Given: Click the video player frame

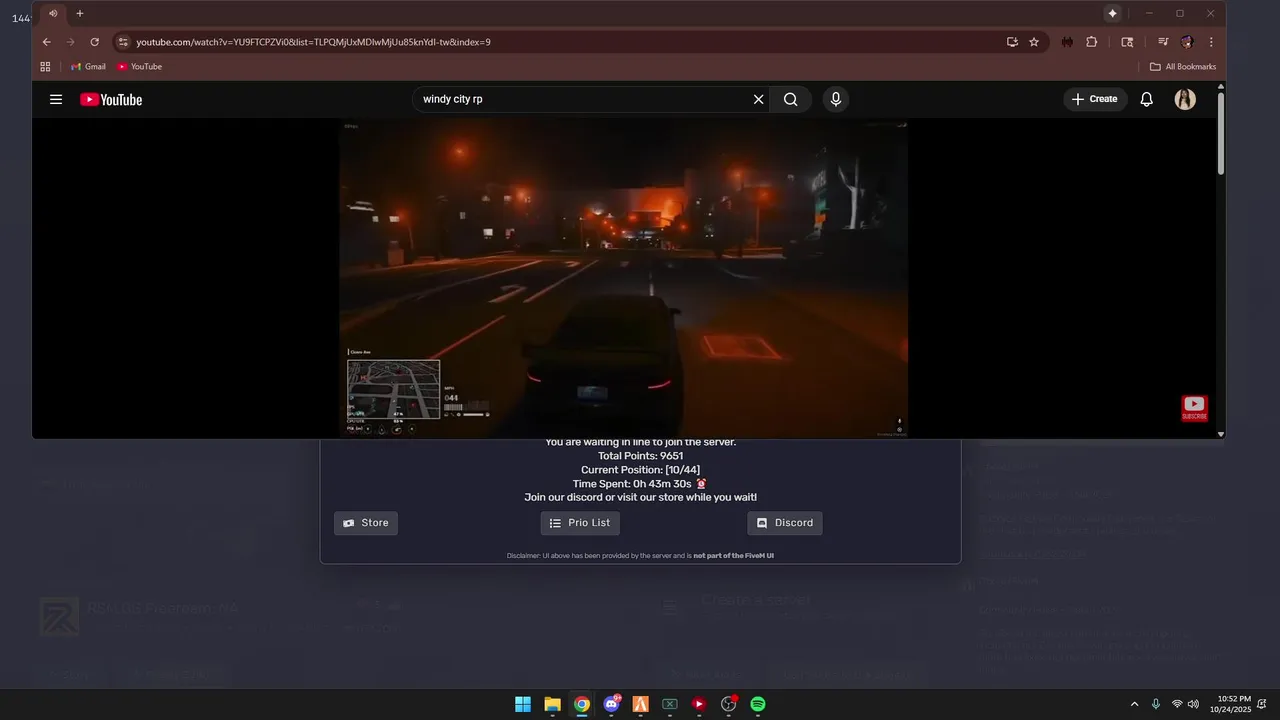Looking at the screenshot, I should (623, 279).
